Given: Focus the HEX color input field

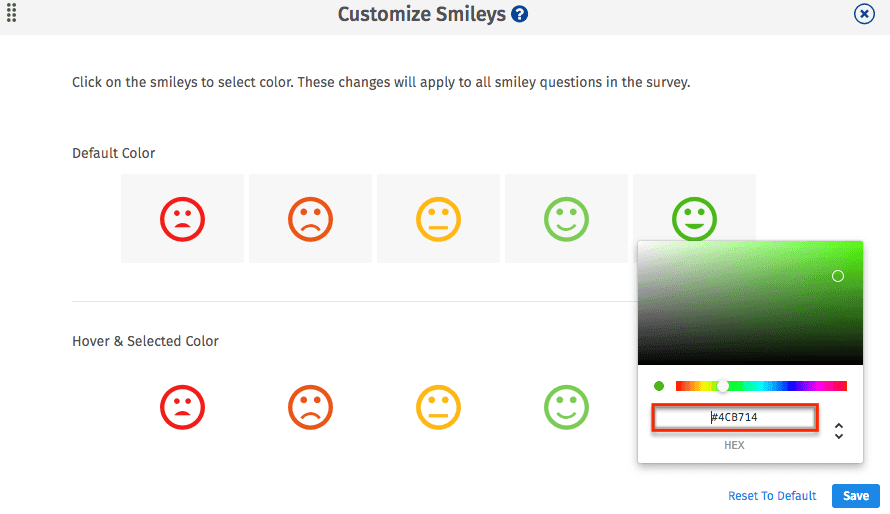Looking at the screenshot, I should pyautogui.click(x=734, y=418).
